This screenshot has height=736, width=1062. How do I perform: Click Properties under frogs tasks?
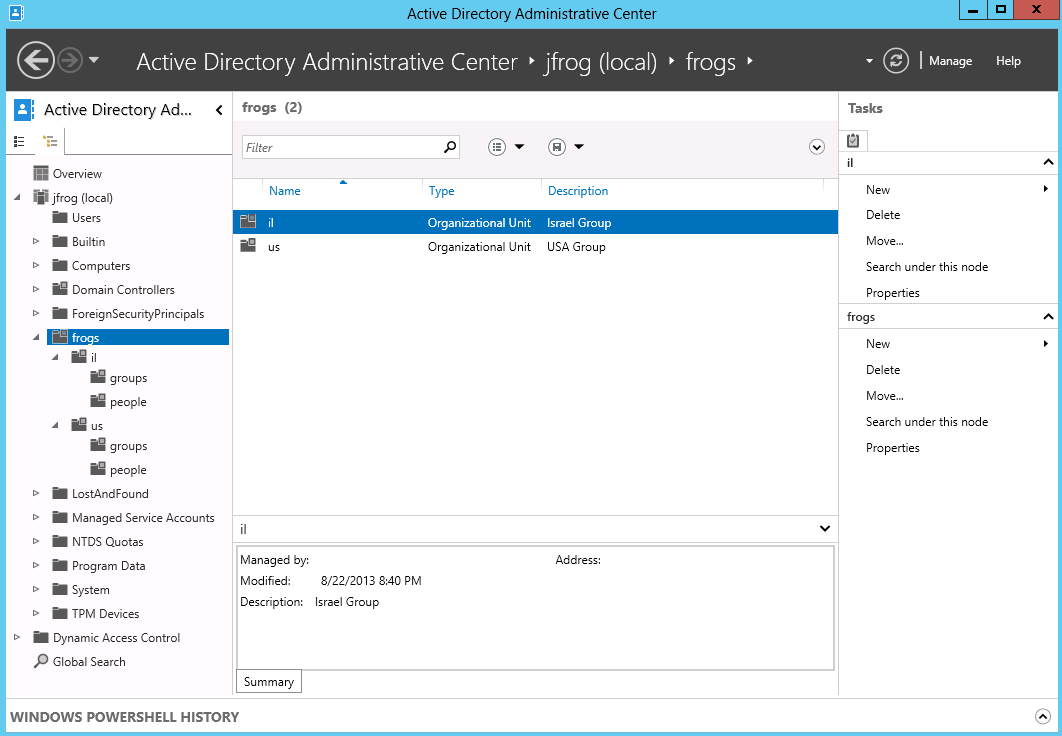(892, 448)
